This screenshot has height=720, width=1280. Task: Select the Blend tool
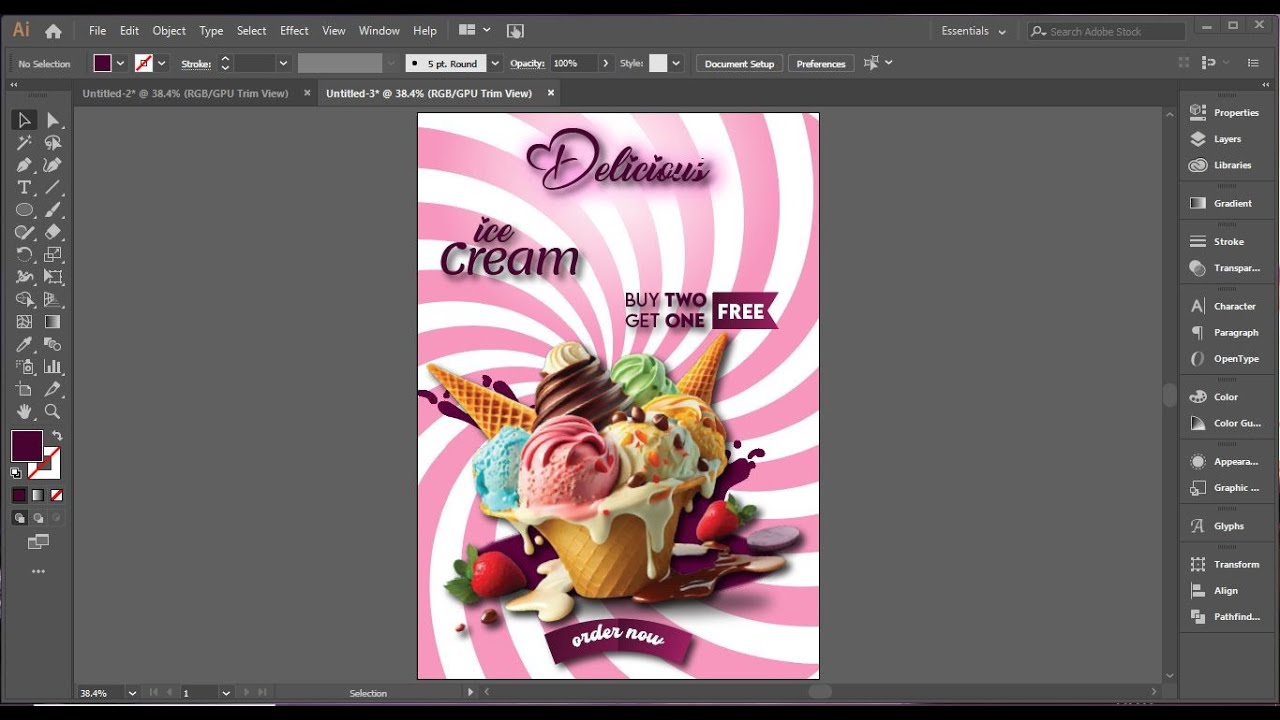[53, 344]
